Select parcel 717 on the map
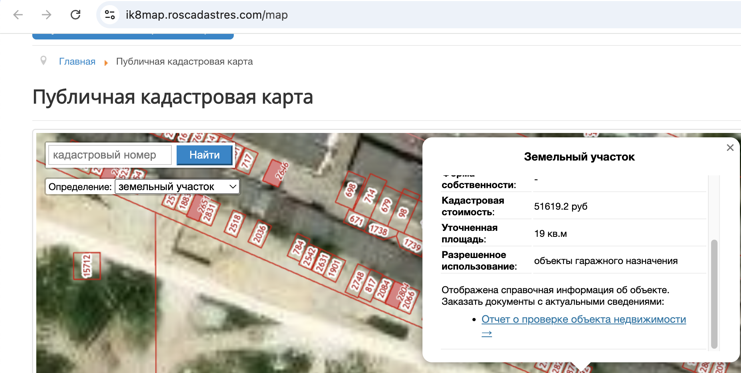This screenshot has height=373, width=741. click(x=246, y=162)
